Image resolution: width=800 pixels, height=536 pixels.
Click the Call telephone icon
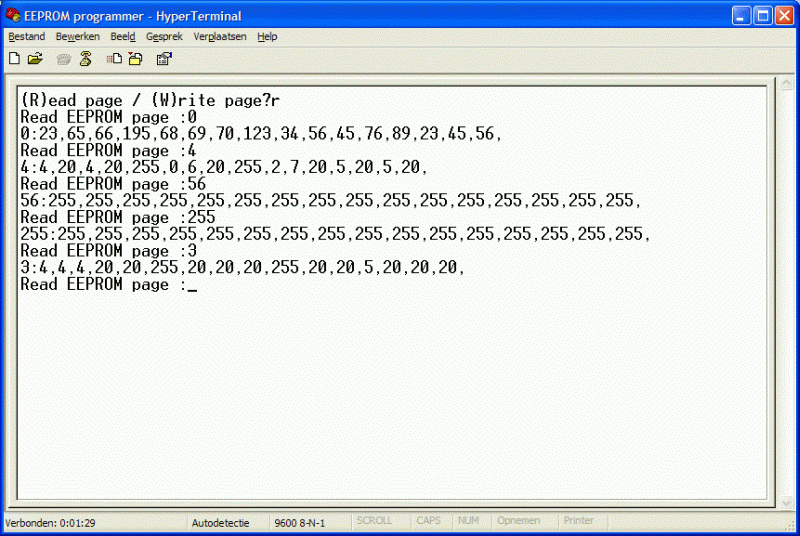tap(64, 59)
